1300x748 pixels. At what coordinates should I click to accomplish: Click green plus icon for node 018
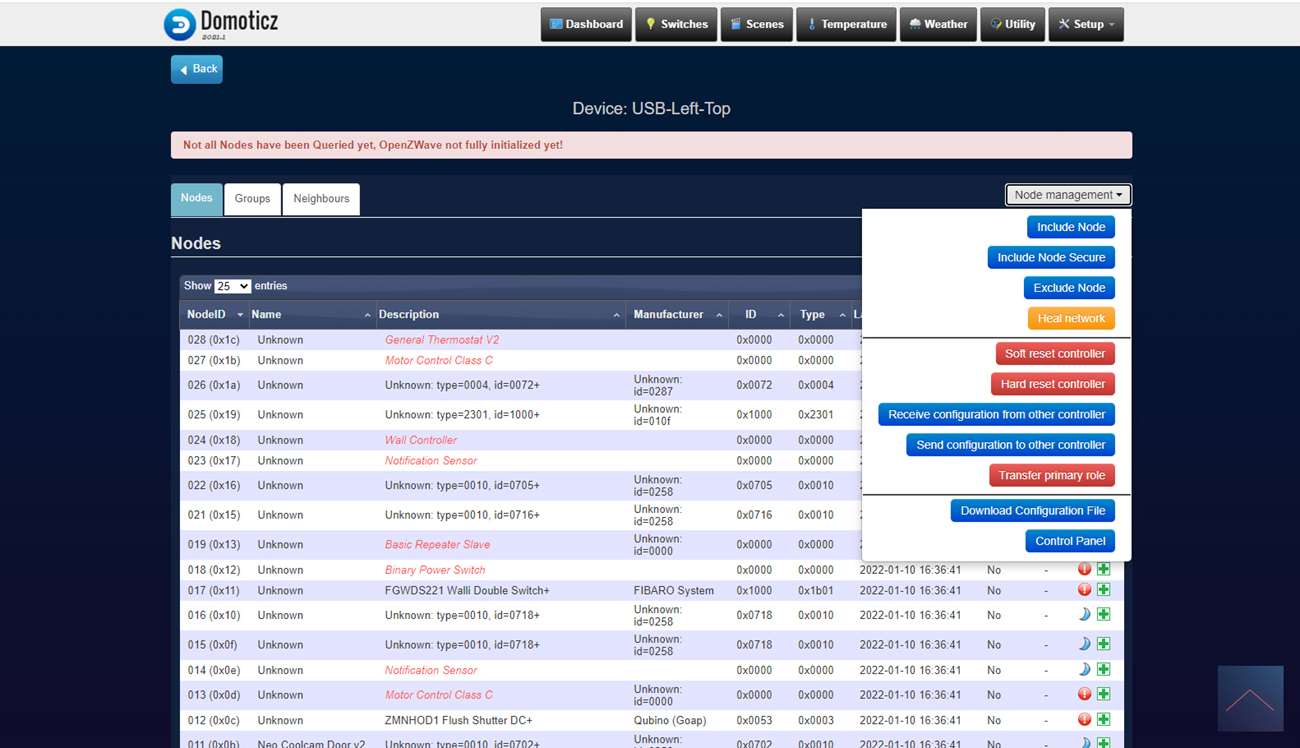point(1103,569)
